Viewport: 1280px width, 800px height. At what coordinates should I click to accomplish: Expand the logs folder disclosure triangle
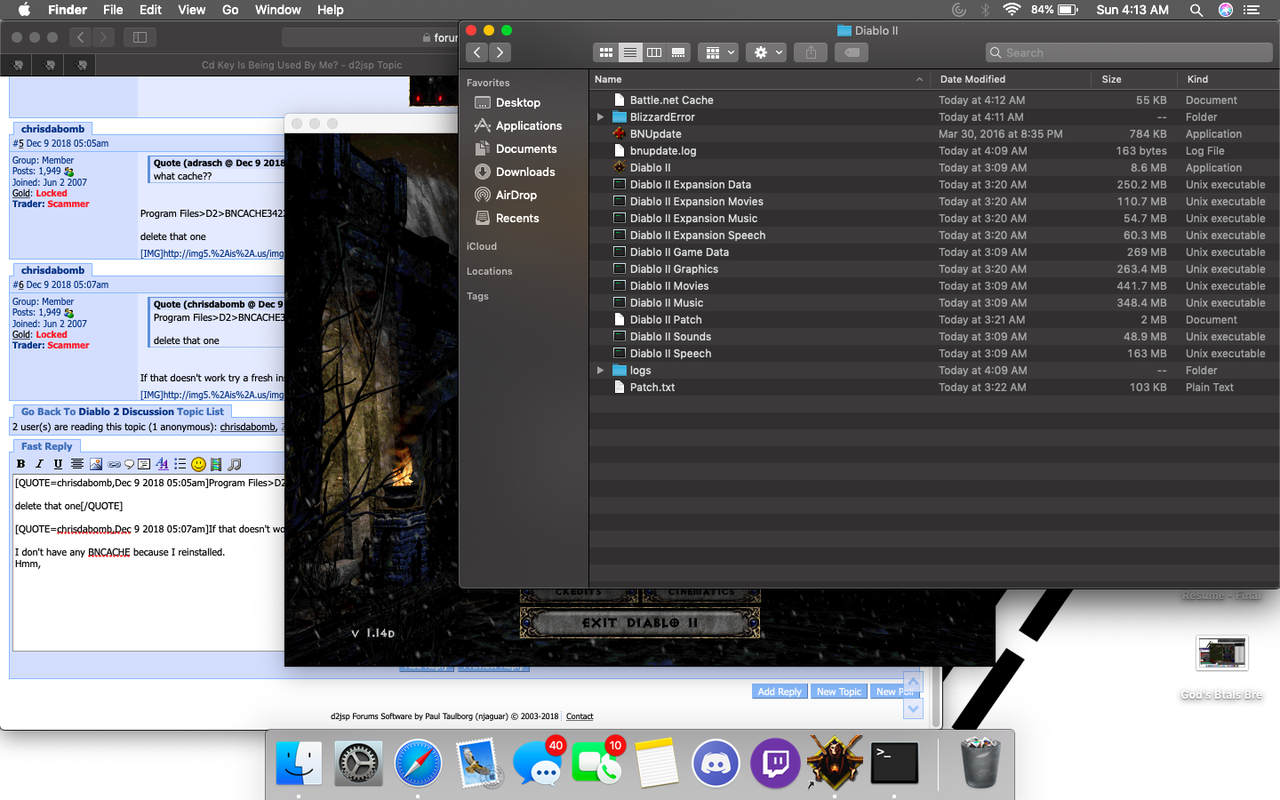pyautogui.click(x=600, y=370)
